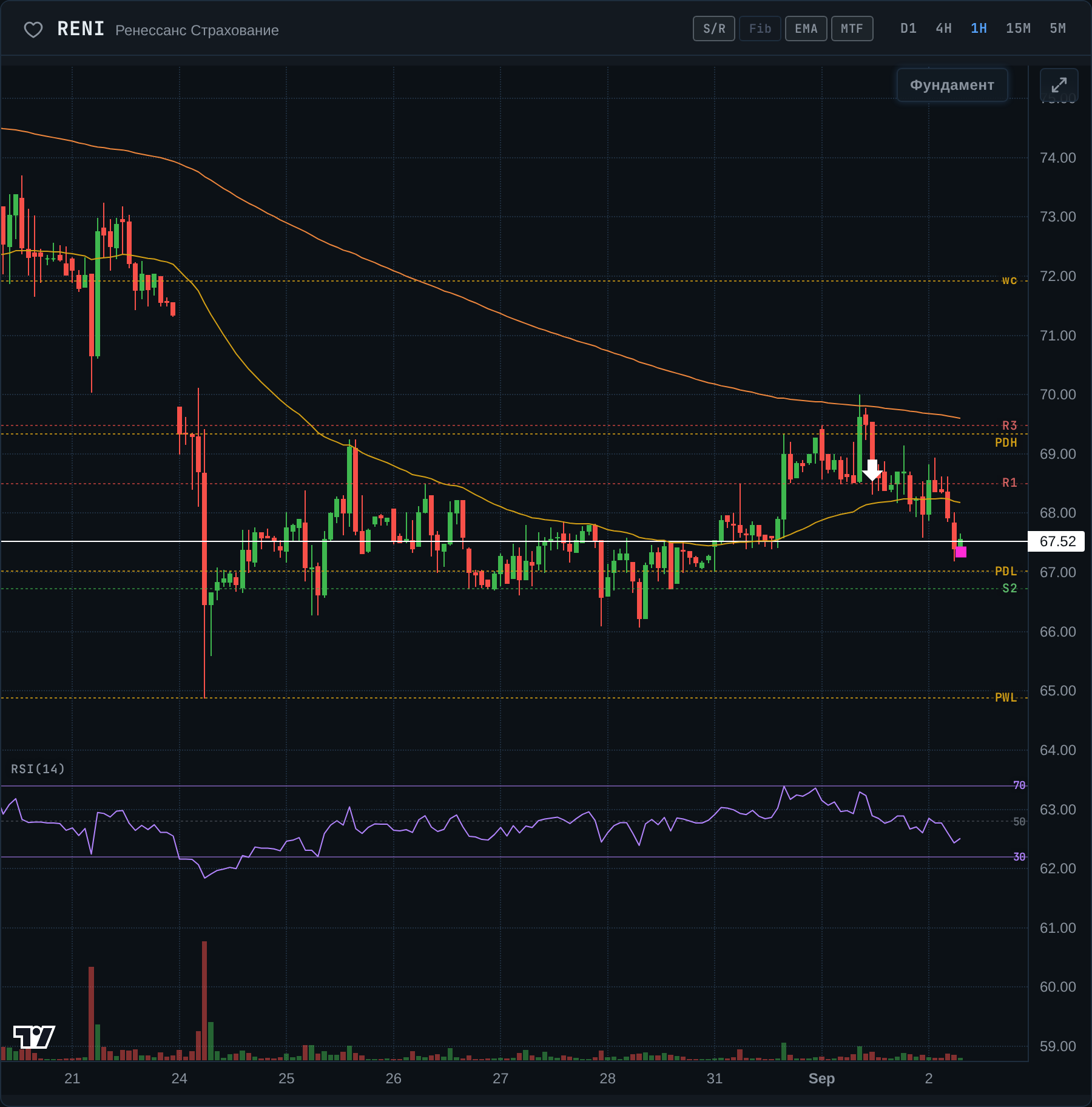
Task: Open the TradingView logo link
Action: (x=34, y=1037)
